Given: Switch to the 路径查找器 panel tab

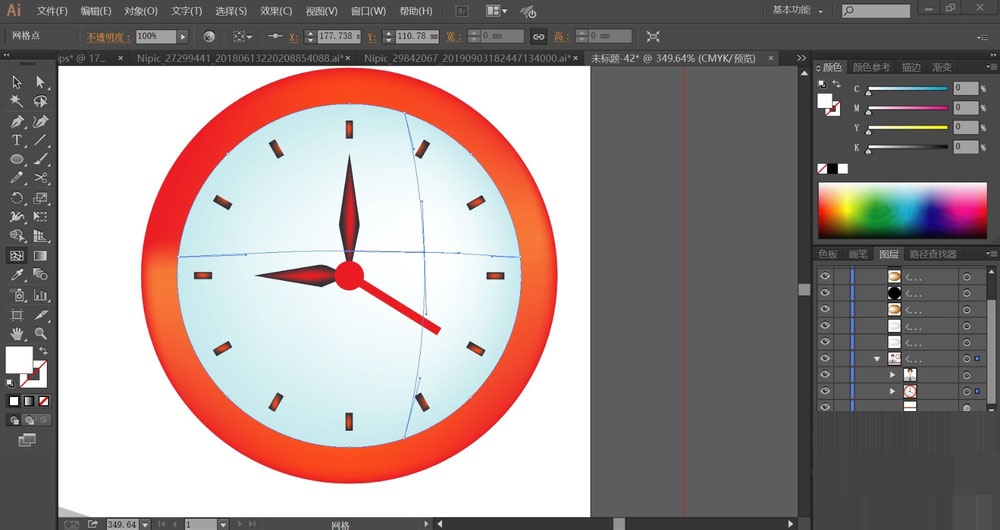Looking at the screenshot, I should coord(933,254).
